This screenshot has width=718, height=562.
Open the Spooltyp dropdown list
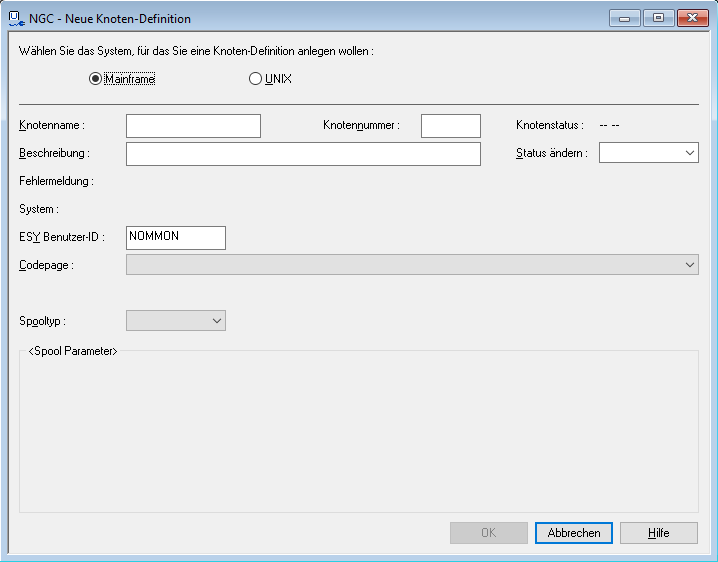176,321
